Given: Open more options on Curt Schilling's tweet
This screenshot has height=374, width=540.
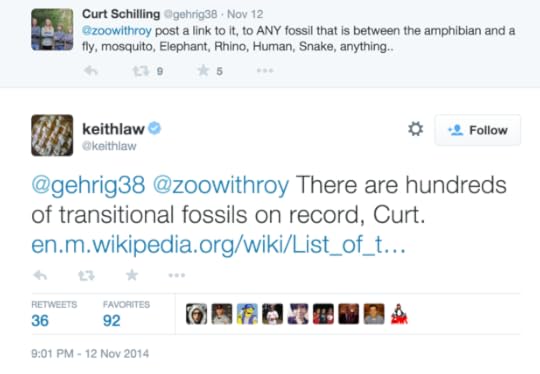Looking at the screenshot, I should tap(265, 71).
